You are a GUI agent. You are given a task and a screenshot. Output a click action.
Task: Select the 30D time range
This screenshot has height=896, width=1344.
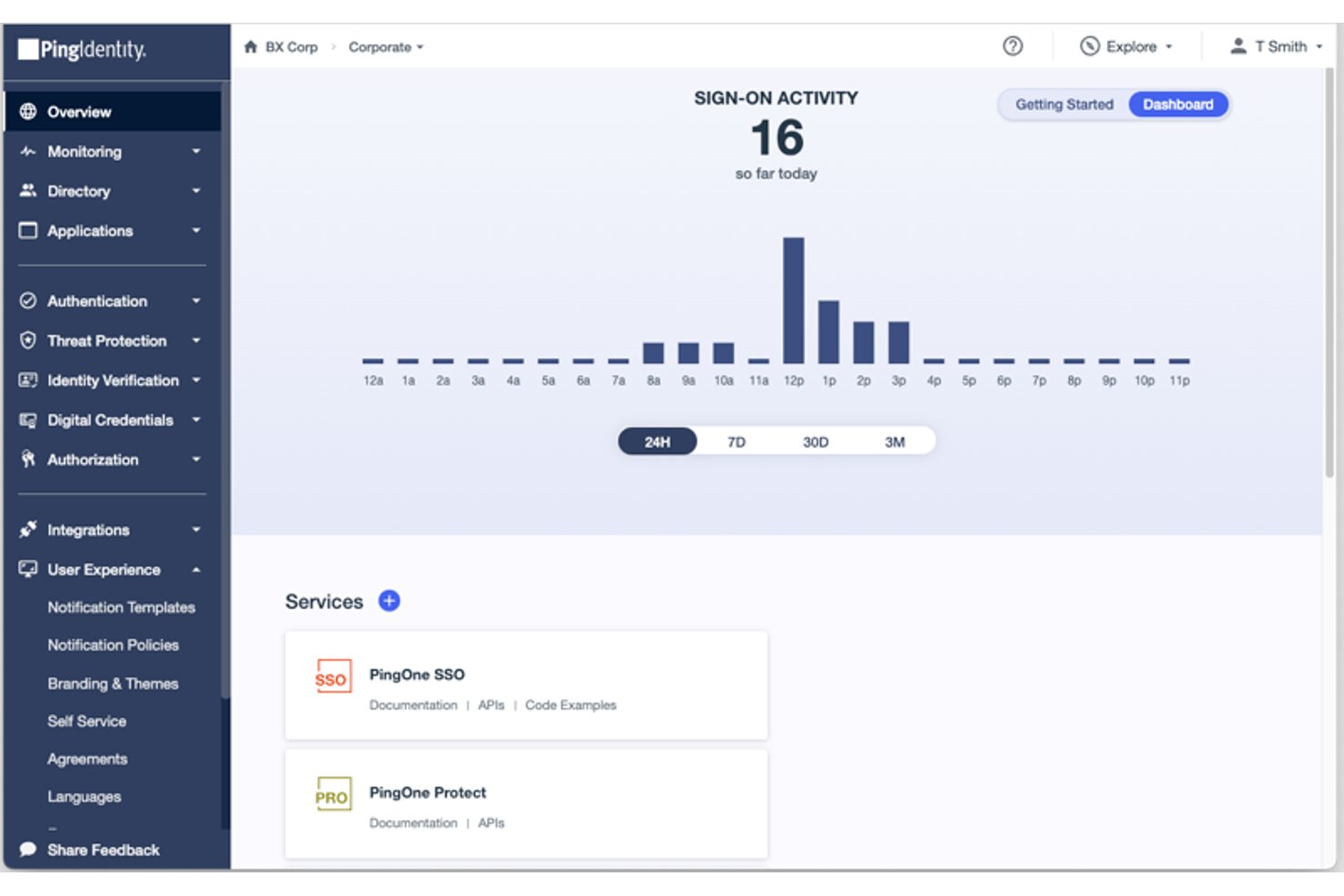(815, 442)
